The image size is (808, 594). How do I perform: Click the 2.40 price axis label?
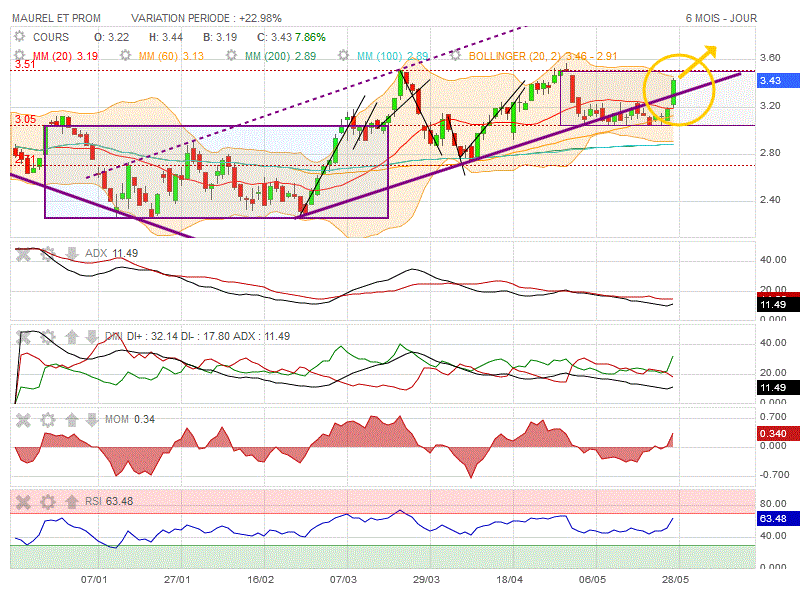coord(770,200)
